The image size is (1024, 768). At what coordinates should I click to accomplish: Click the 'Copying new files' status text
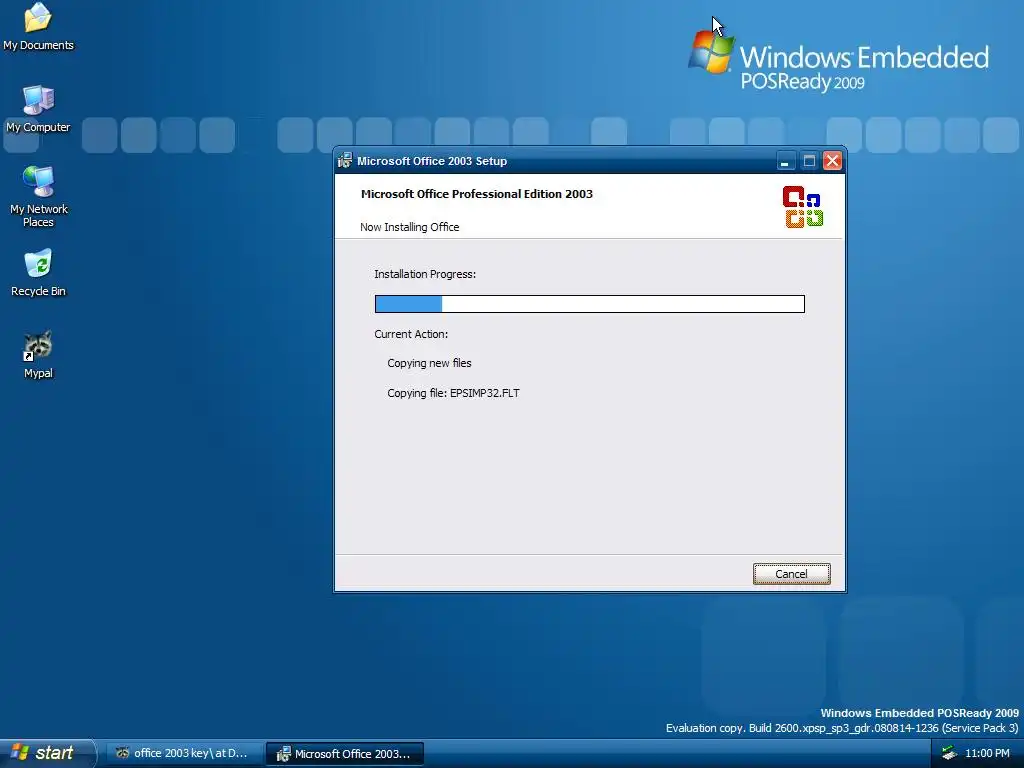(429, 363)
